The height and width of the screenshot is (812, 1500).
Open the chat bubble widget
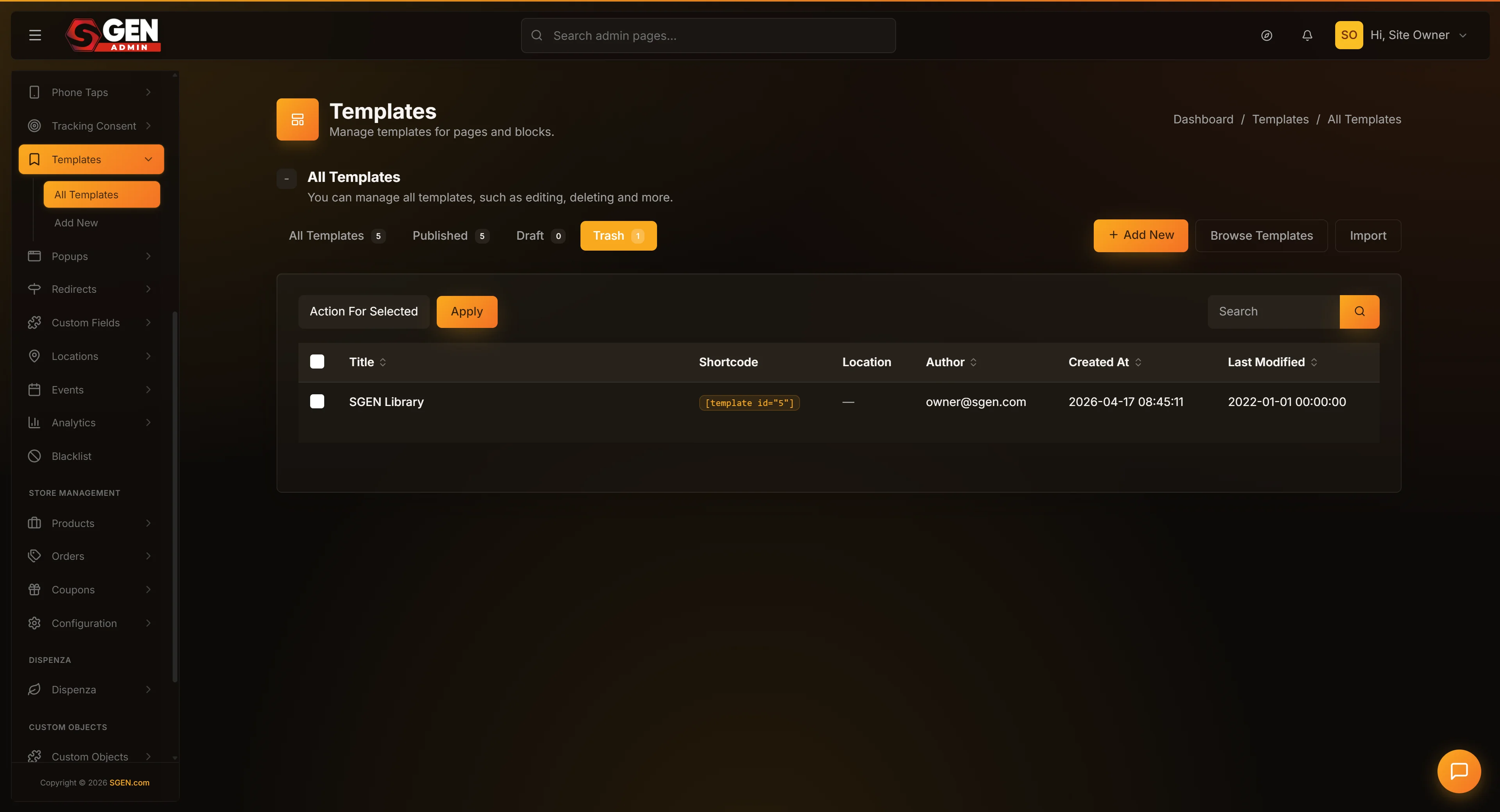(1459, 771)
